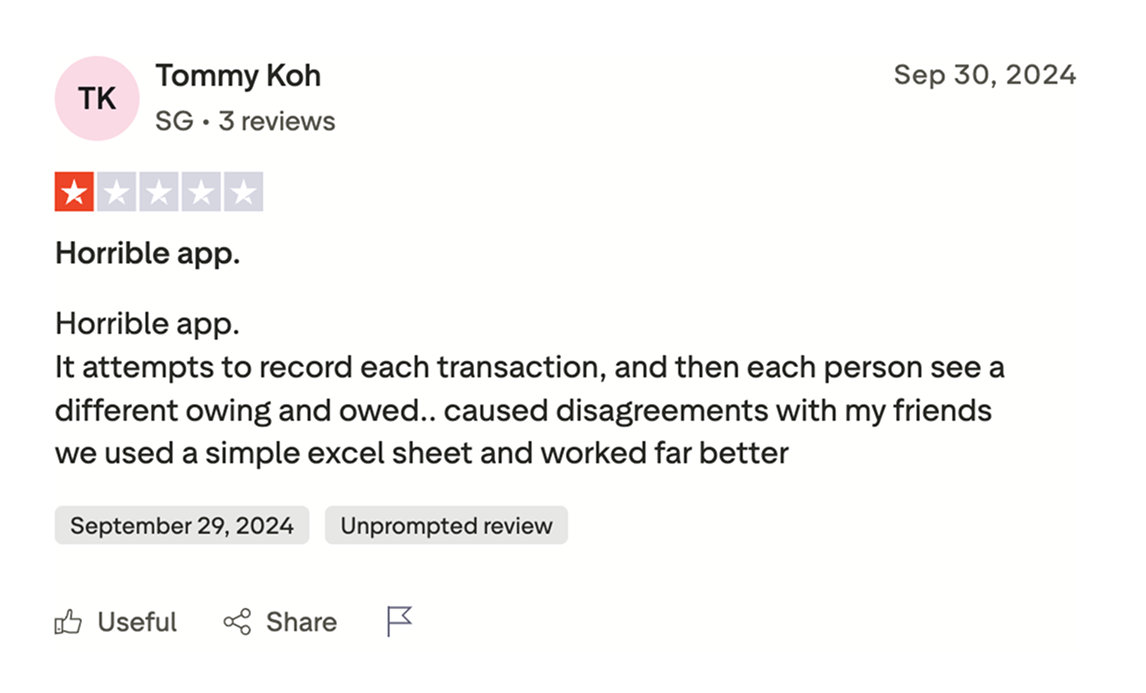
Task: Click the Sep 30, 2024 posting date
Action: [984, 75]
